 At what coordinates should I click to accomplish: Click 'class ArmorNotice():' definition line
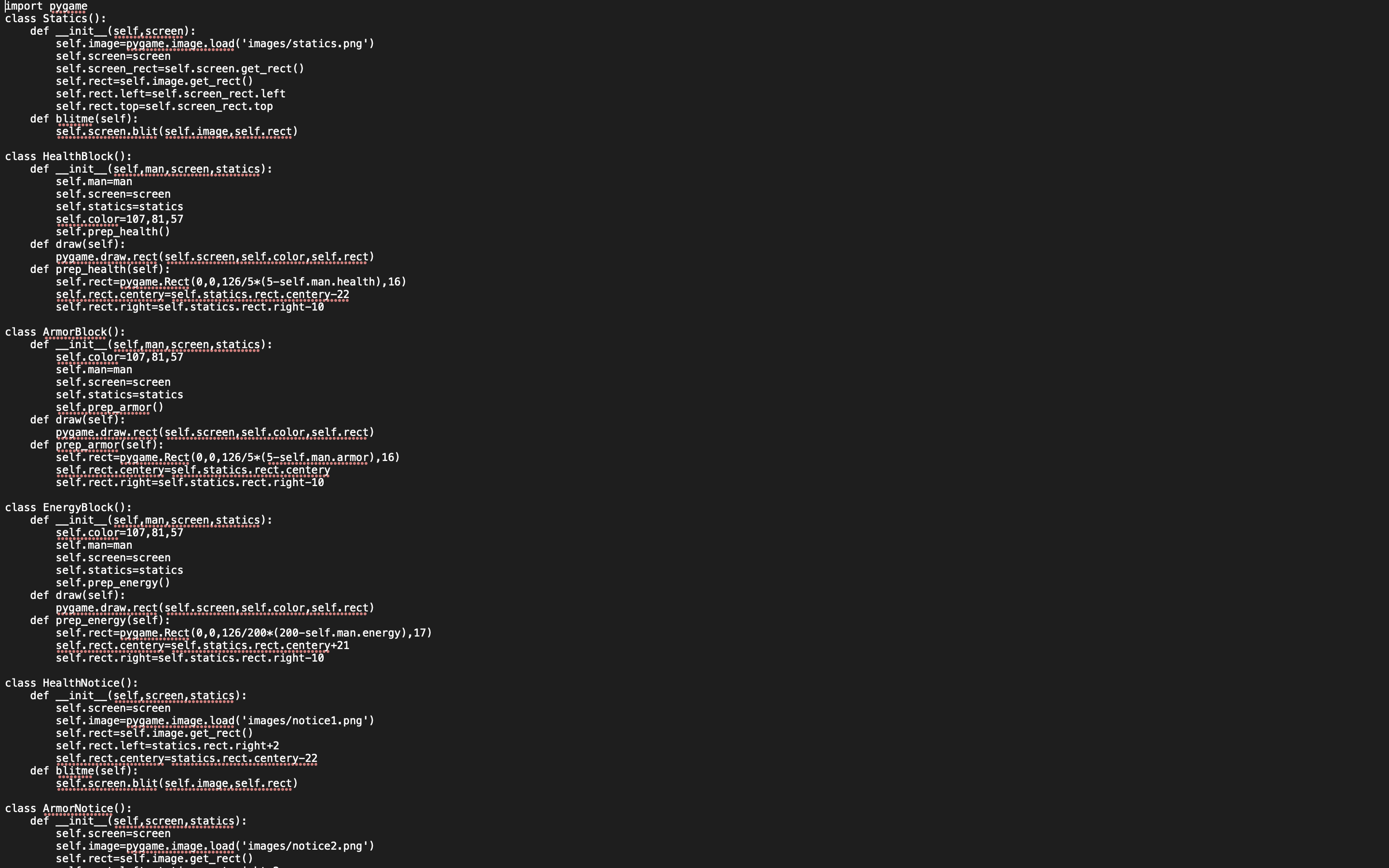(x=68, y=808)
